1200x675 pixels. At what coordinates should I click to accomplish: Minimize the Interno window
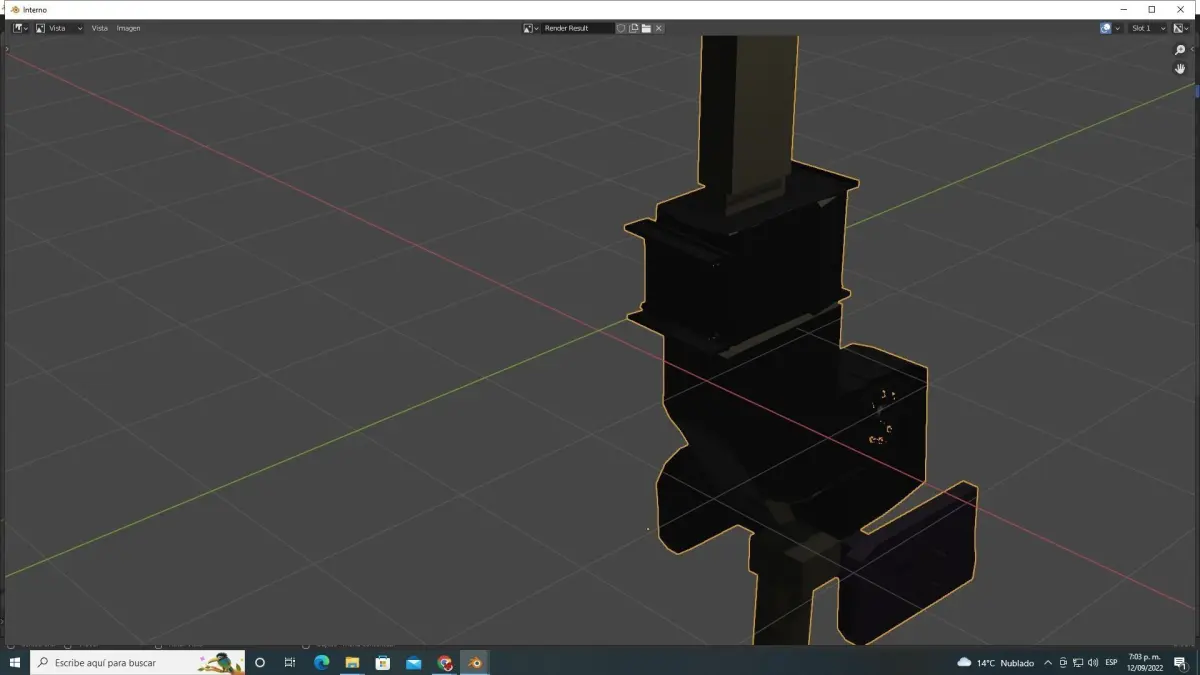[1124, 9]
